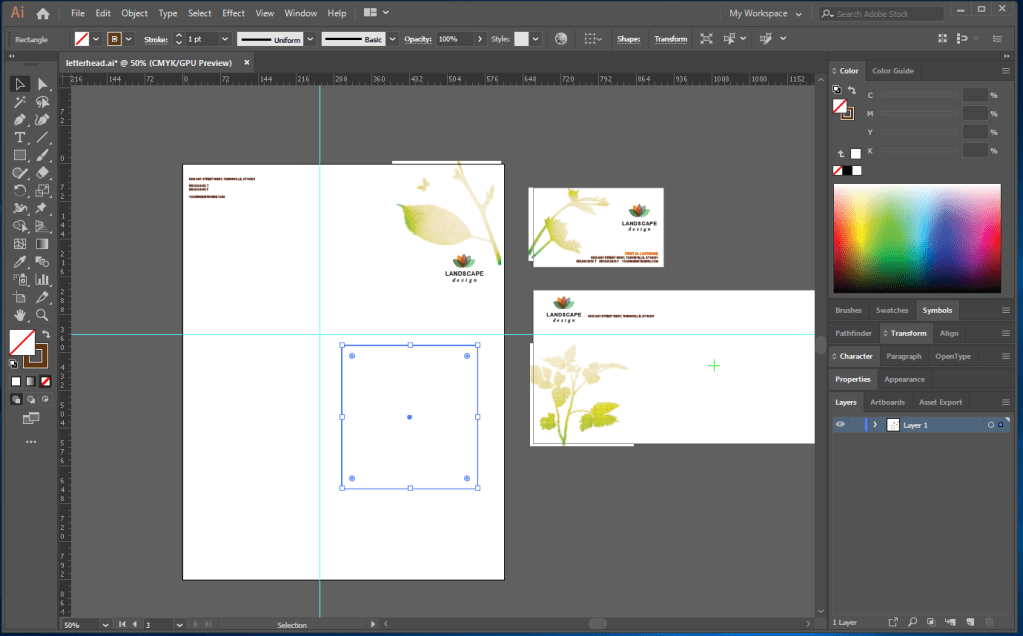
Task: Click the Home icon
Action: [x=42, y=13]
